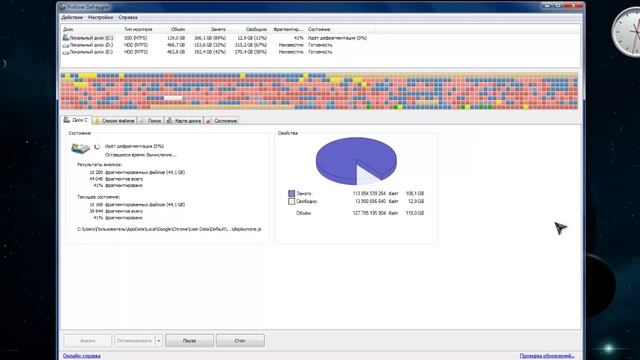Open the Настройки menu

(x=100, y=18)
